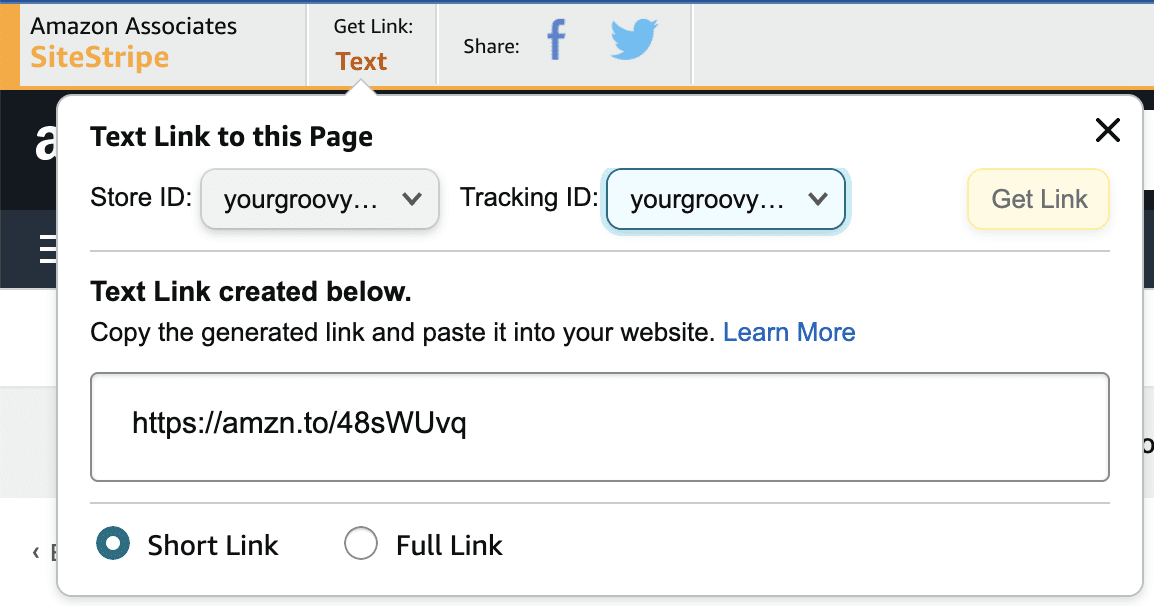
Task: Expand the Tracking ID chevron arrow
Action: (x=817, y=199)
